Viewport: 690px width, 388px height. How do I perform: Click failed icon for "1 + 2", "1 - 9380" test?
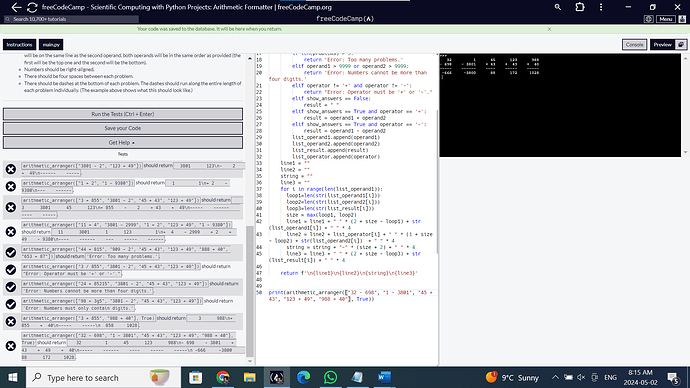coord(11,187)
